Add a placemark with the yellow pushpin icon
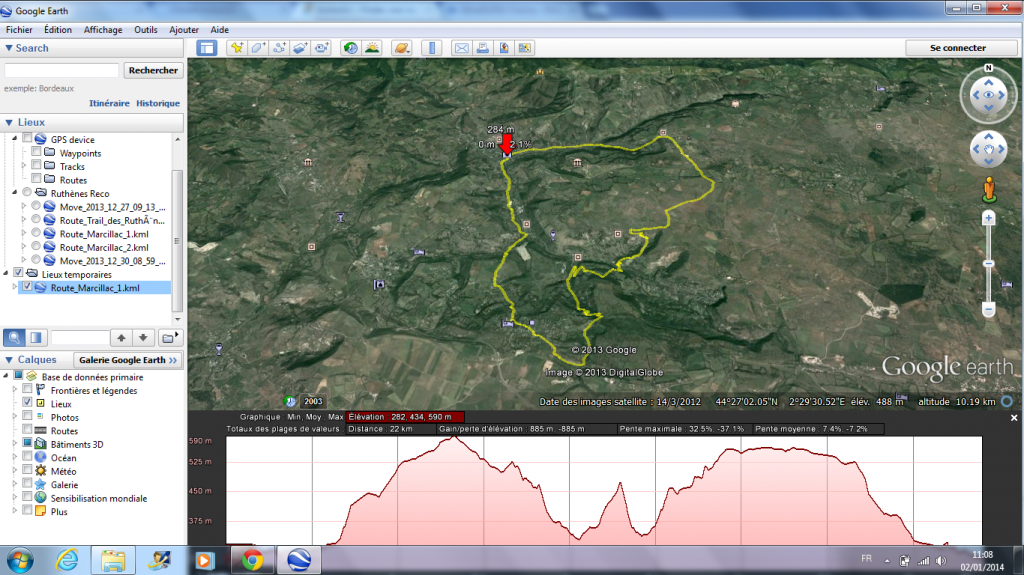The width and height of the screenshot is (1024, 575). pyautogui.click(x=237, y=48)
